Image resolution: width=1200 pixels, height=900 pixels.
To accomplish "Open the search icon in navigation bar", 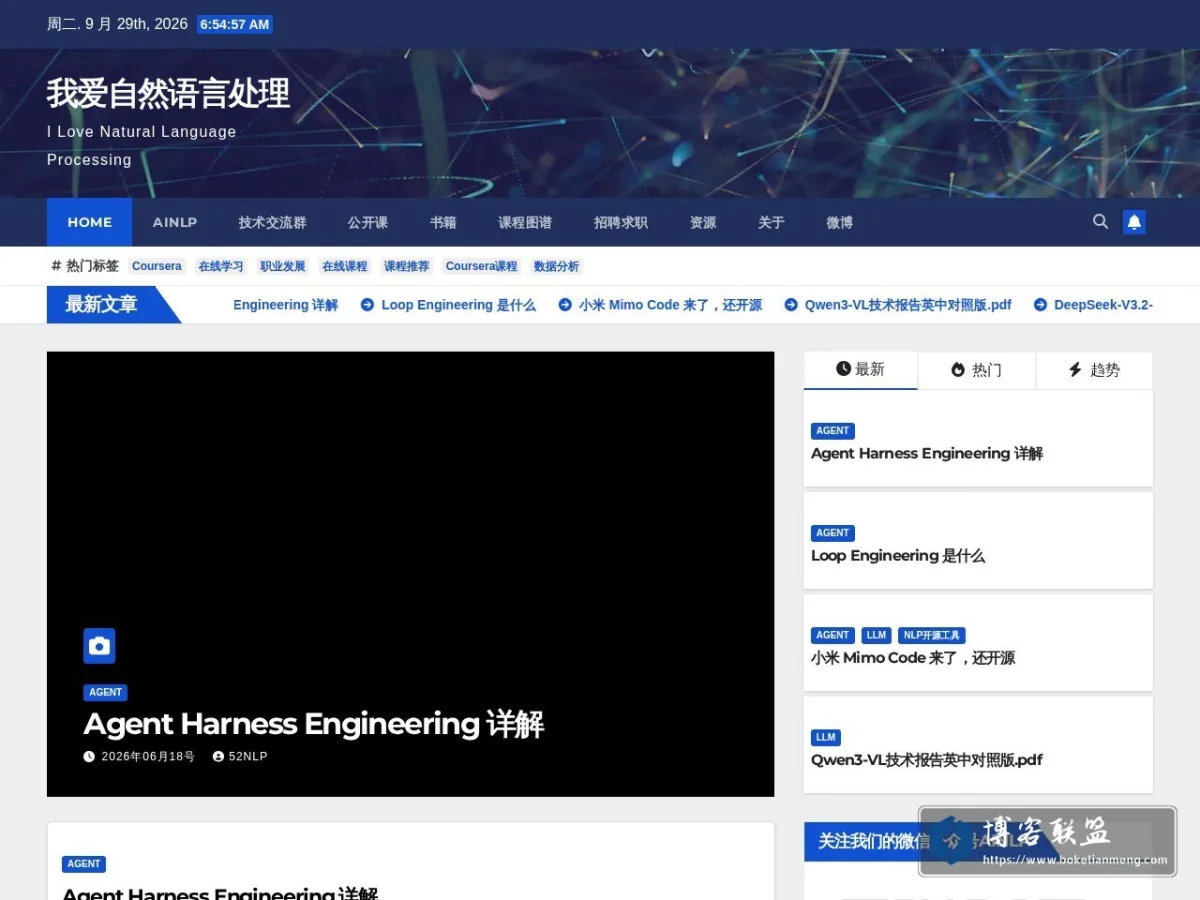I will click(x=1100, y=222).
